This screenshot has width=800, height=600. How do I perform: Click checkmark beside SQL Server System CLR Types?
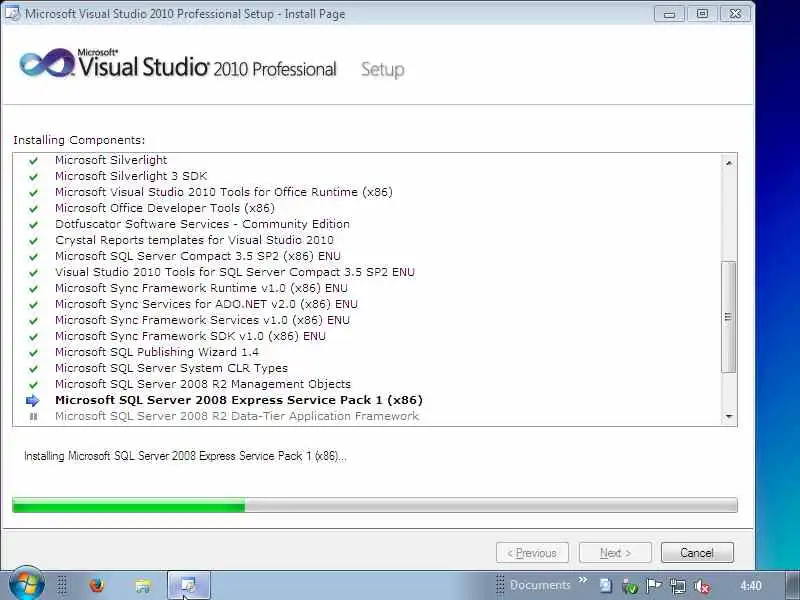[x=34, y=369]
